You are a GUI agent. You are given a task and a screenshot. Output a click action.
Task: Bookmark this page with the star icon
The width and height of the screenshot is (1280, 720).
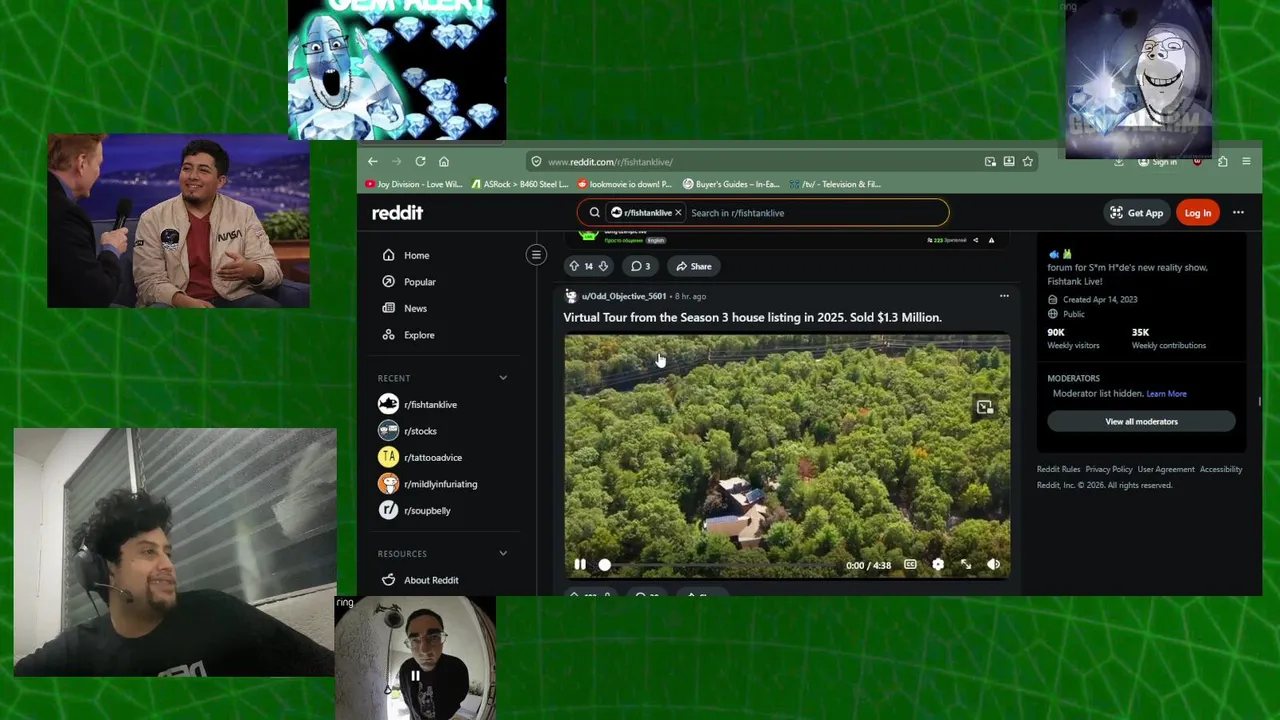[1027, 161]
